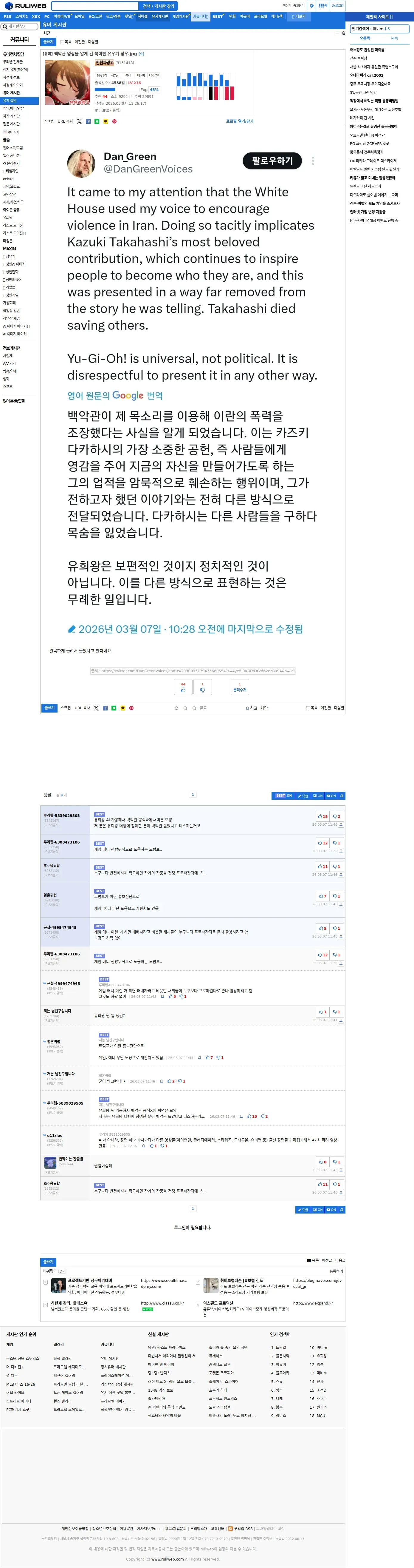The image size is (414, 1568).
Task: Click 다음글 next post in top toolbar
Action: click(92, 41)
